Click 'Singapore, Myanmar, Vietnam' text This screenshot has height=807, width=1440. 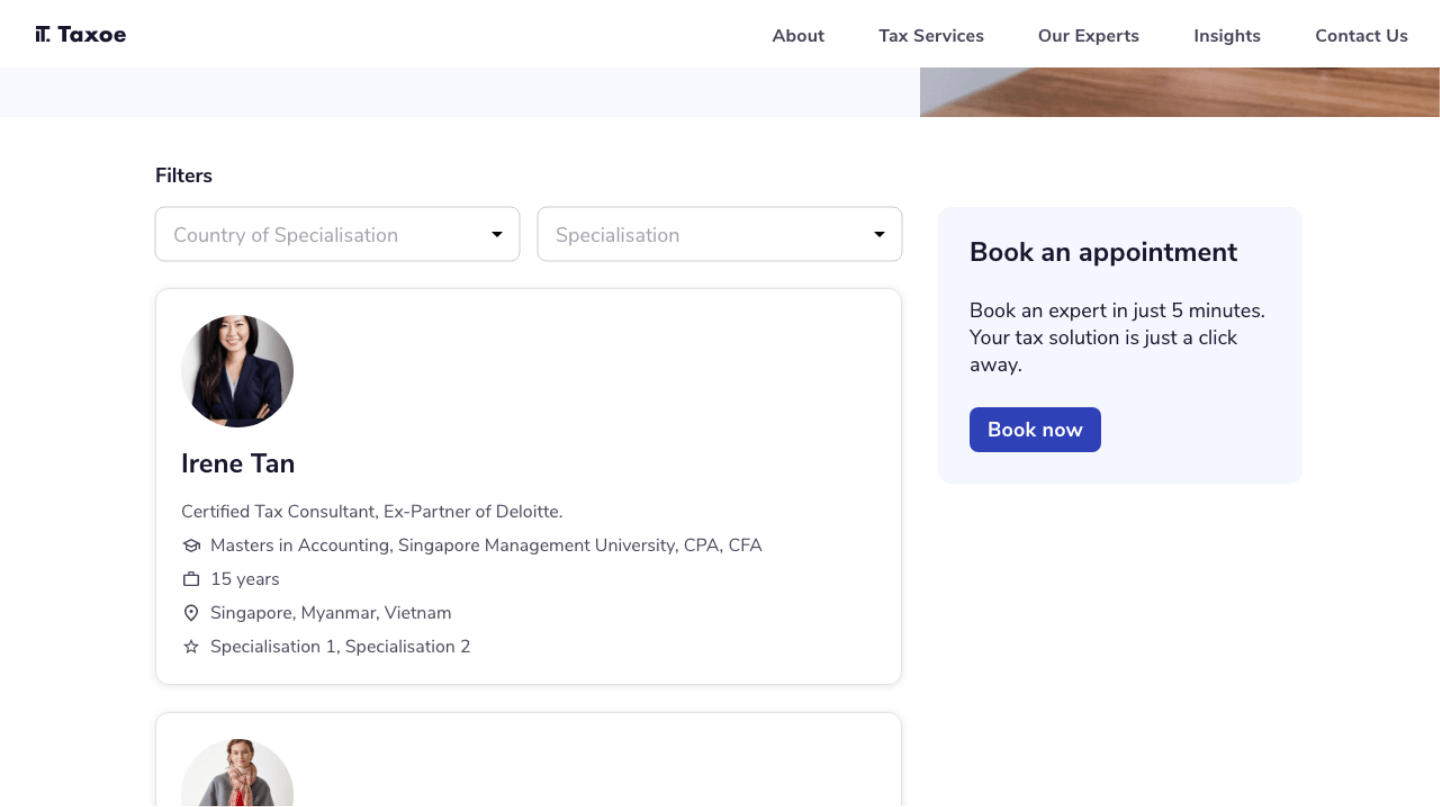[x=331, y=613]
